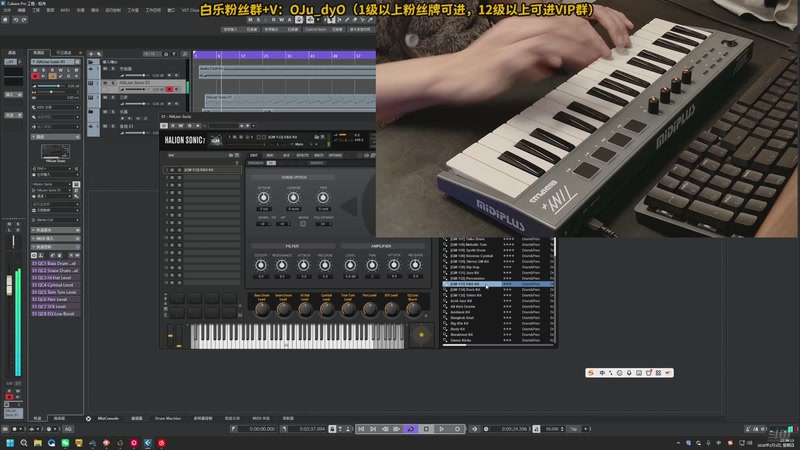
Task: Click the EQ Low Boost quick control knob
Action: tap(413, 309)
